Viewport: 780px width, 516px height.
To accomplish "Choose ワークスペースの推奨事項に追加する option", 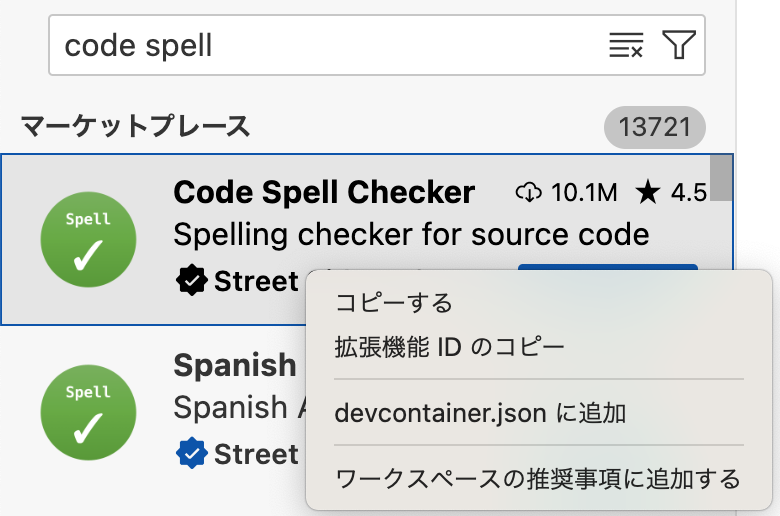I will click(x=539, y=479).
